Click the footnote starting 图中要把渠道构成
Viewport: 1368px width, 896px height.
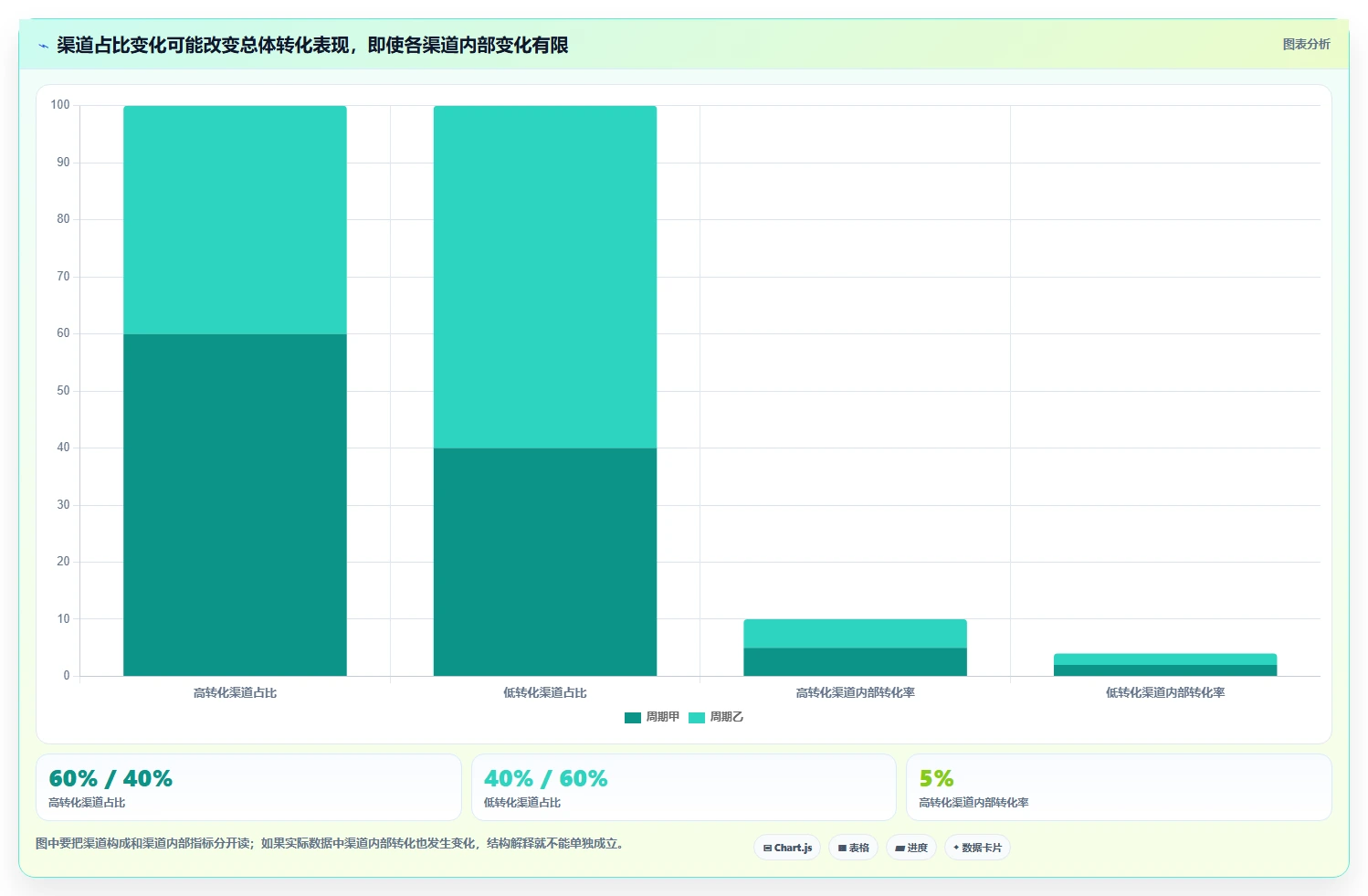click(332, 844)
